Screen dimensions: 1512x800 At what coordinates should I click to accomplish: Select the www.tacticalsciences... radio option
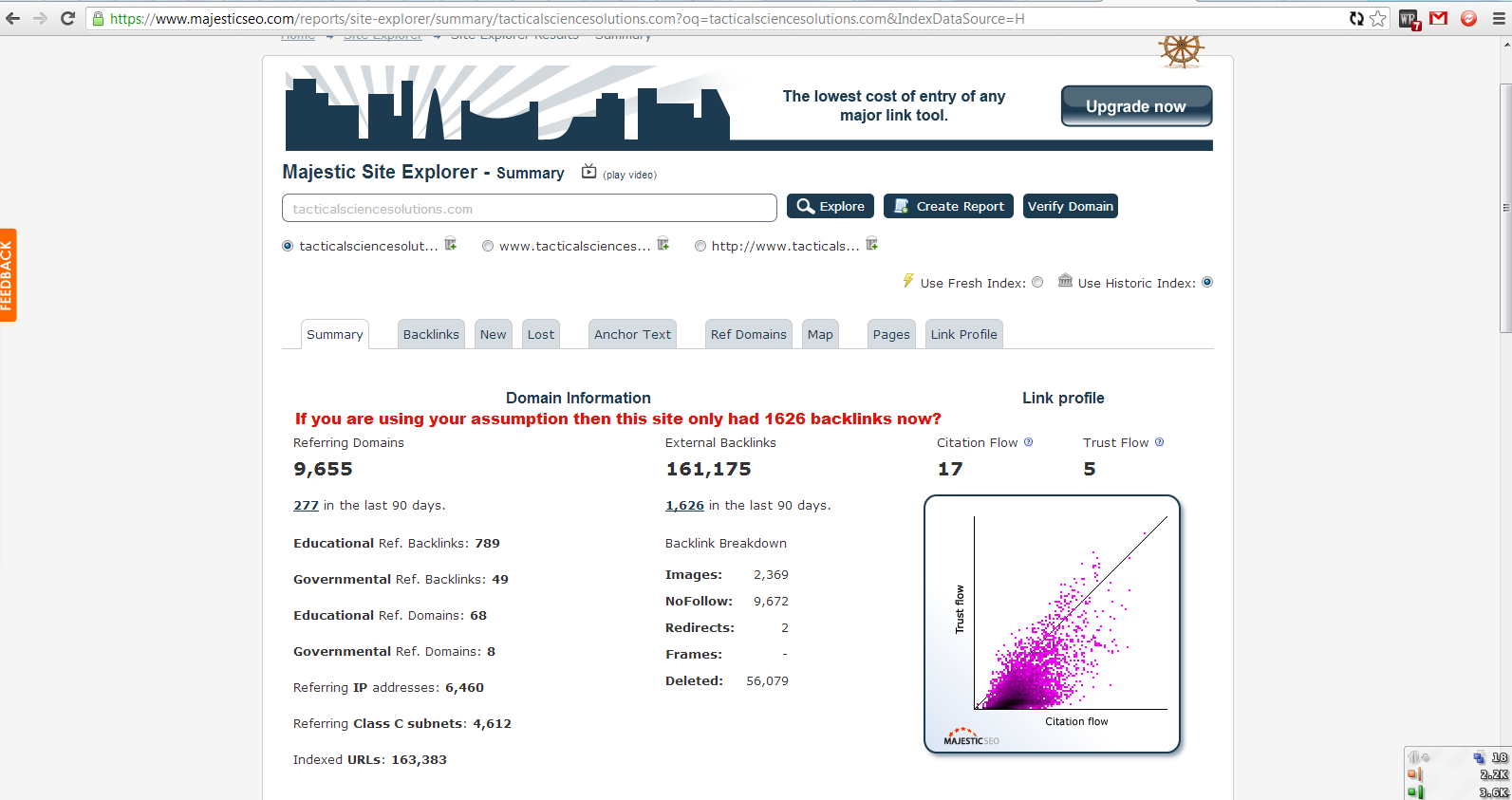point(488,246)
